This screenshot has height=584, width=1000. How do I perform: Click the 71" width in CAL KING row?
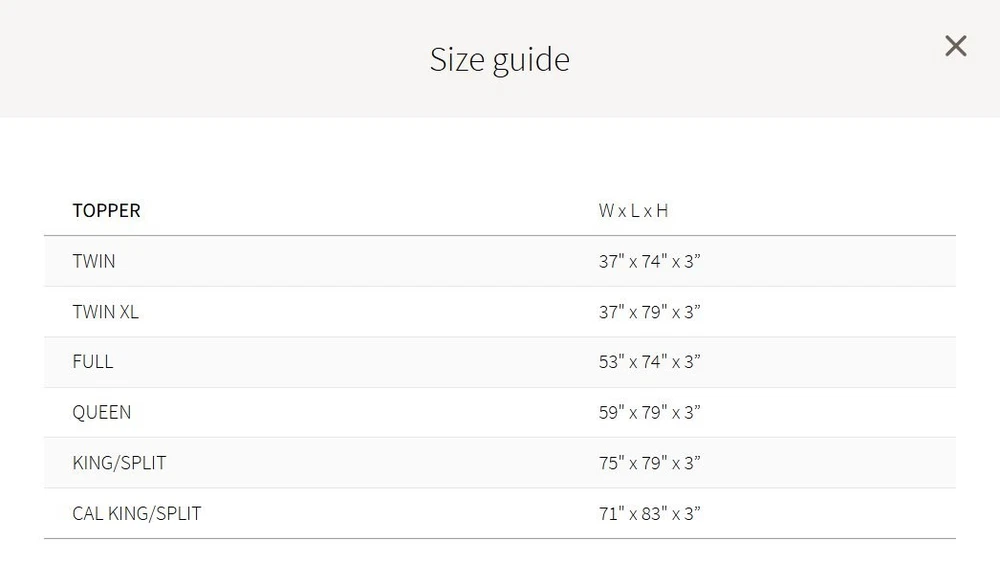(611, 514)
